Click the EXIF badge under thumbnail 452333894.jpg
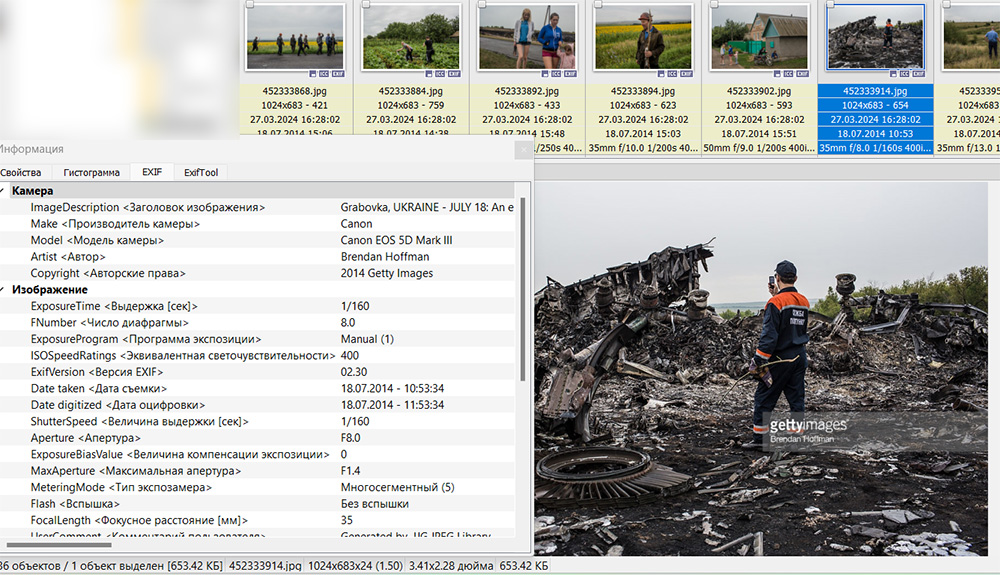Screen dimensions: 1000x575 pos(686,74)
